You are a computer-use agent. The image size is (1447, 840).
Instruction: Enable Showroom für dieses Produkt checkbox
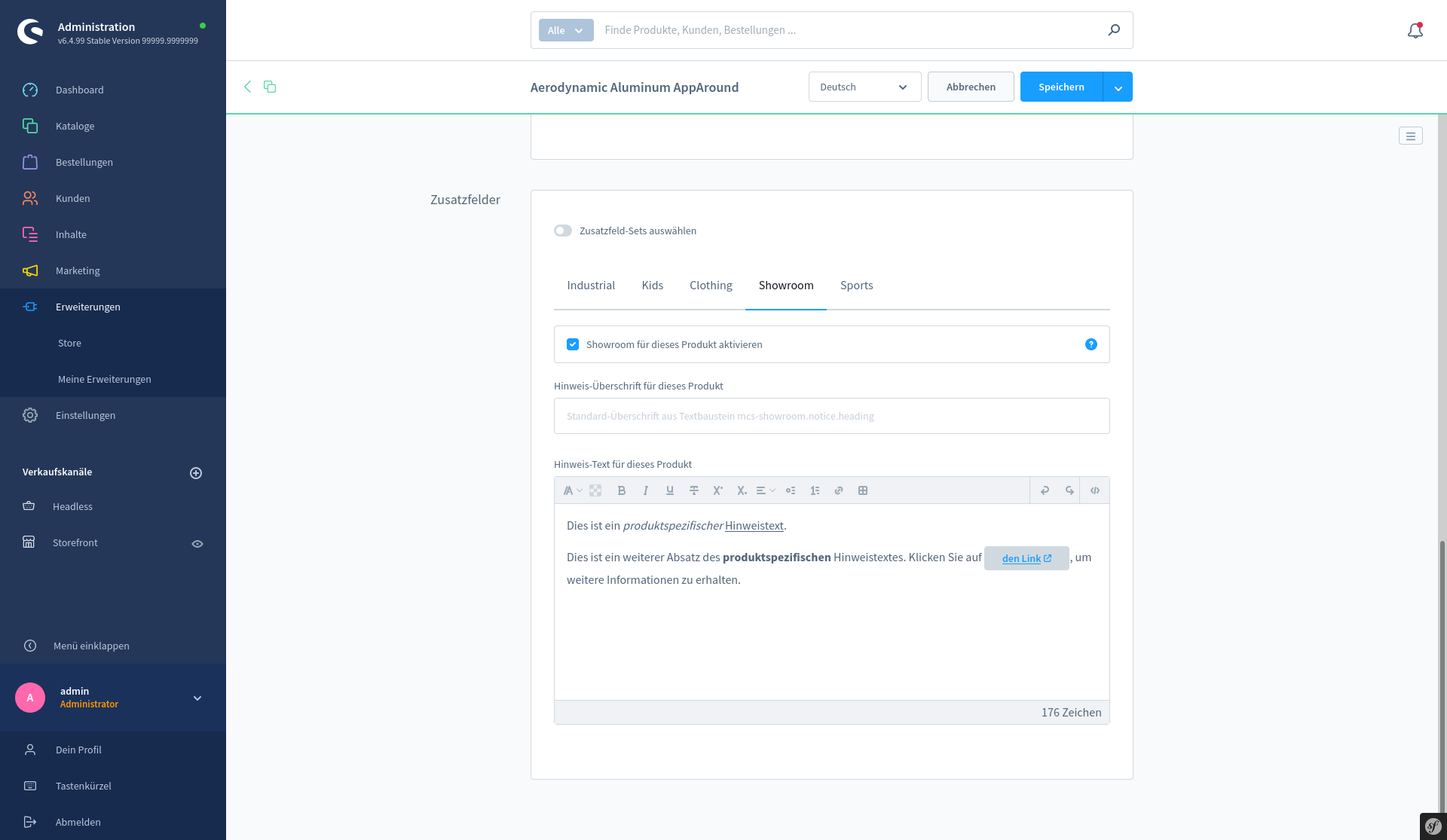click(x=573, y=344)
